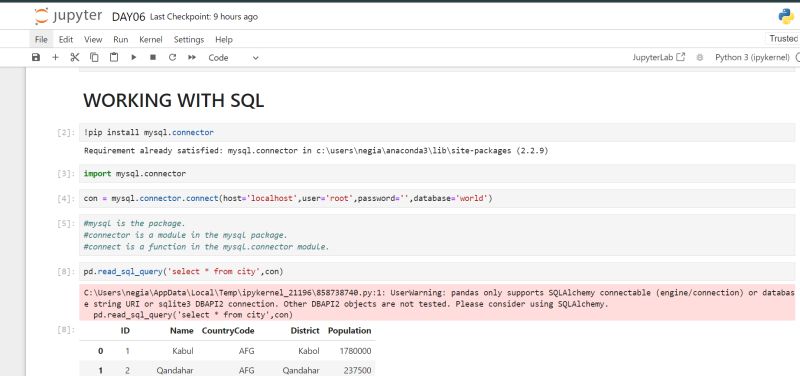
Task: Open the cell type Code dropdown
Action: (234, 58)
